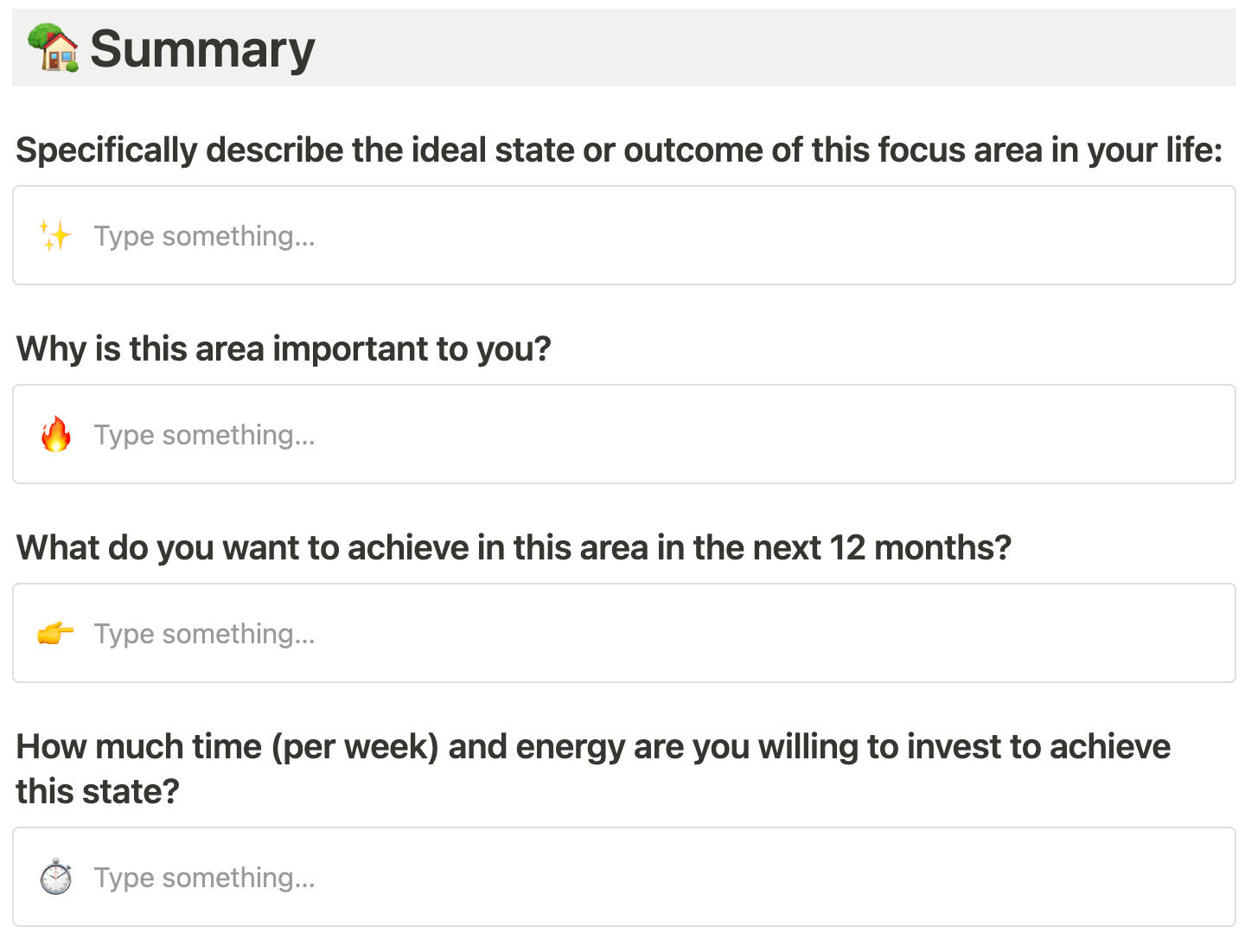
Task: Click the gray Summary header banner
Action: point(778,48)
